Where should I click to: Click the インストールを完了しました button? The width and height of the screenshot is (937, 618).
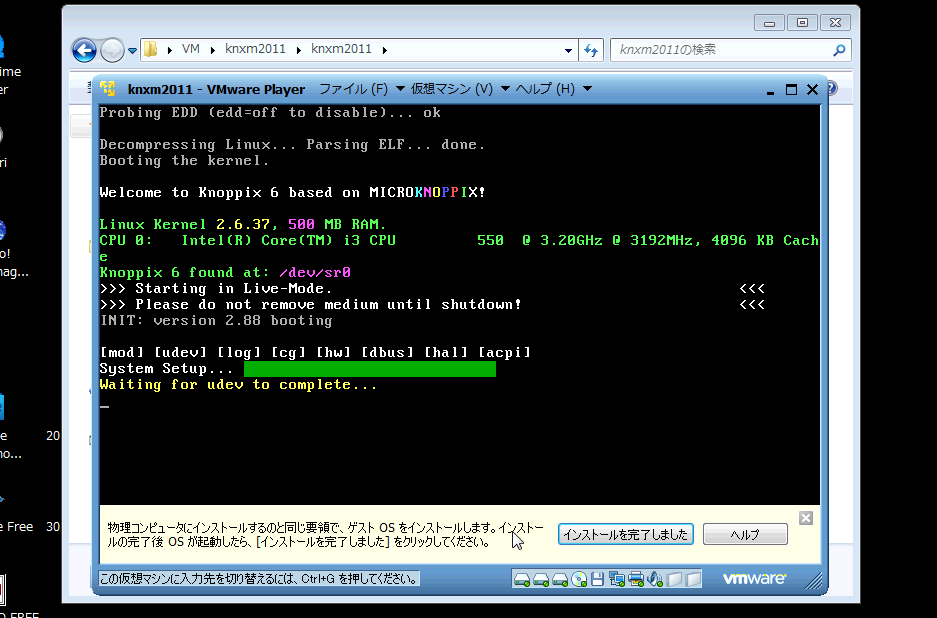tap(626, 534)
